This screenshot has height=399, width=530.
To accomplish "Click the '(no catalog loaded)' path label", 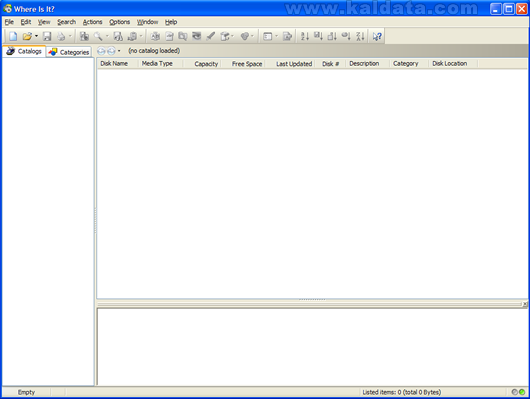I will 154,51.
